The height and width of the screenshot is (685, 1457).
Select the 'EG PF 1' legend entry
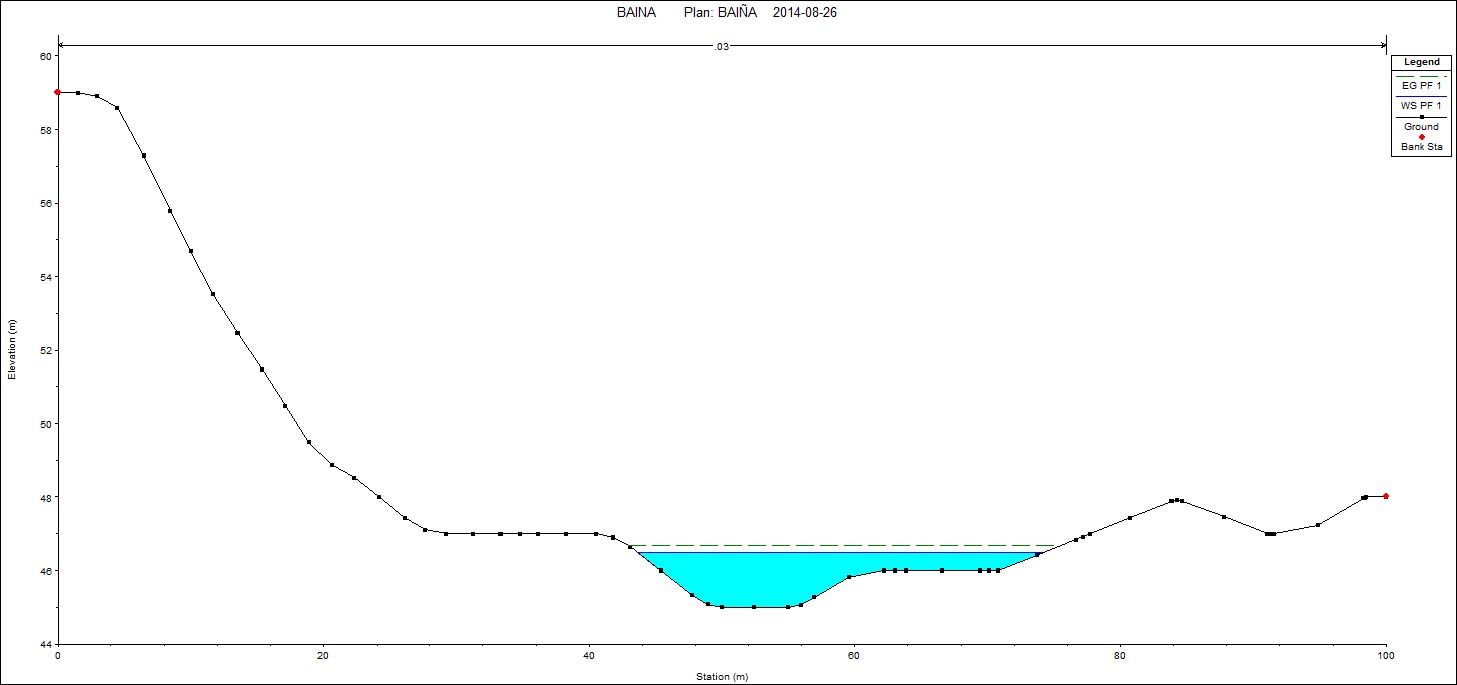coord(1421,86)
